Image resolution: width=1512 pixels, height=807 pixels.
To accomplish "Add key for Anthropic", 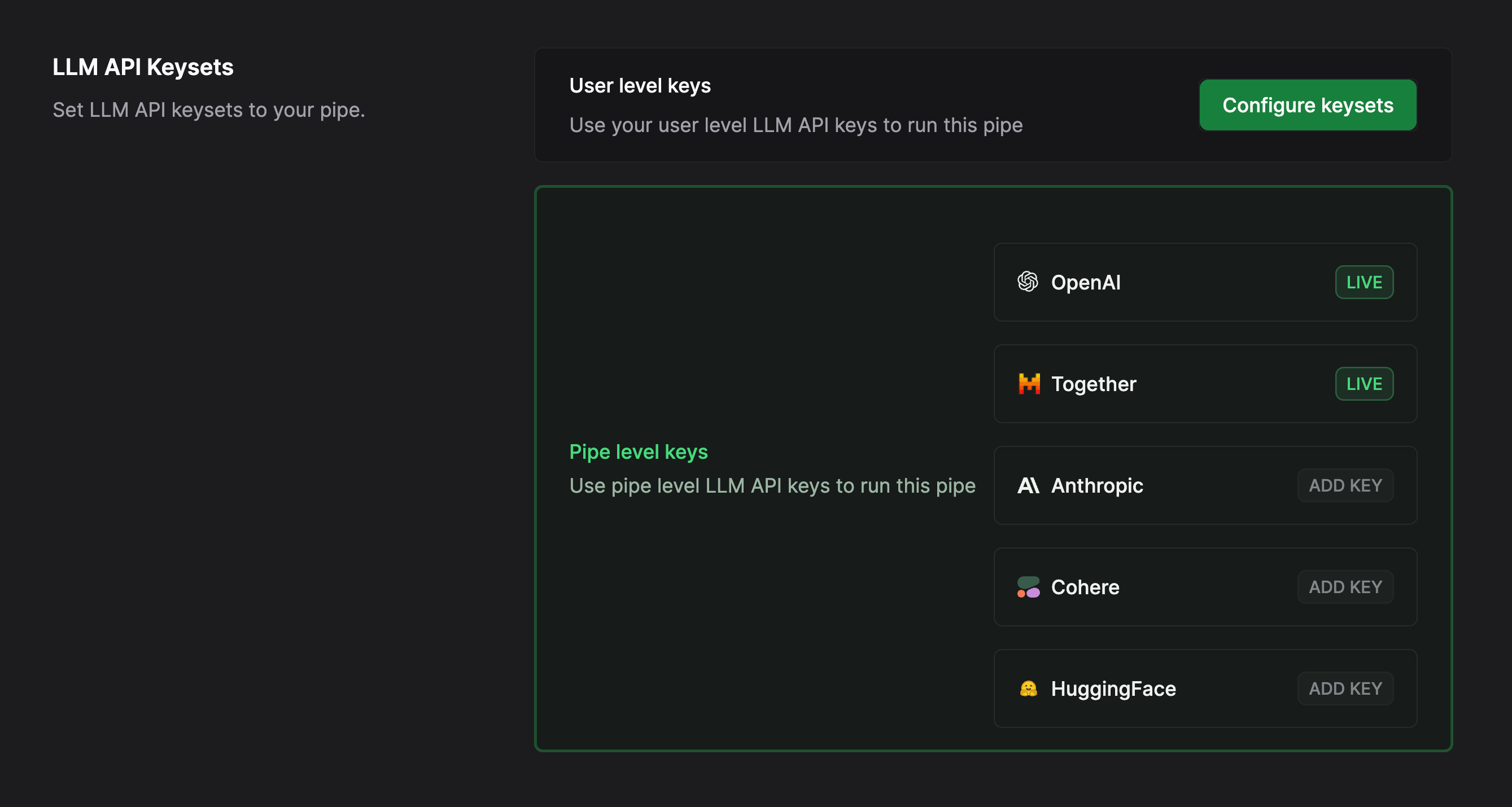I will click(x=1345, y=485).
